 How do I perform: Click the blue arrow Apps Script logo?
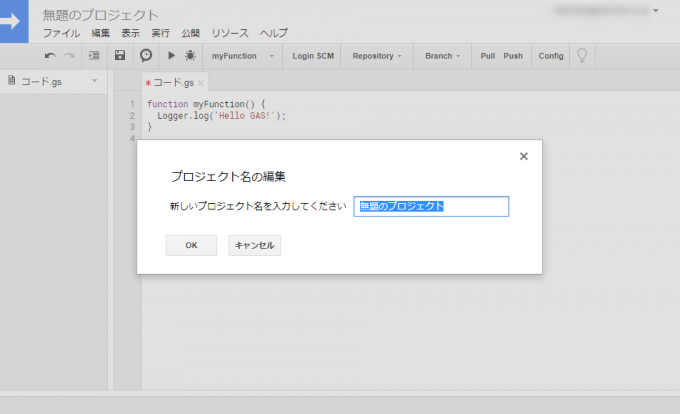point(14,21)
